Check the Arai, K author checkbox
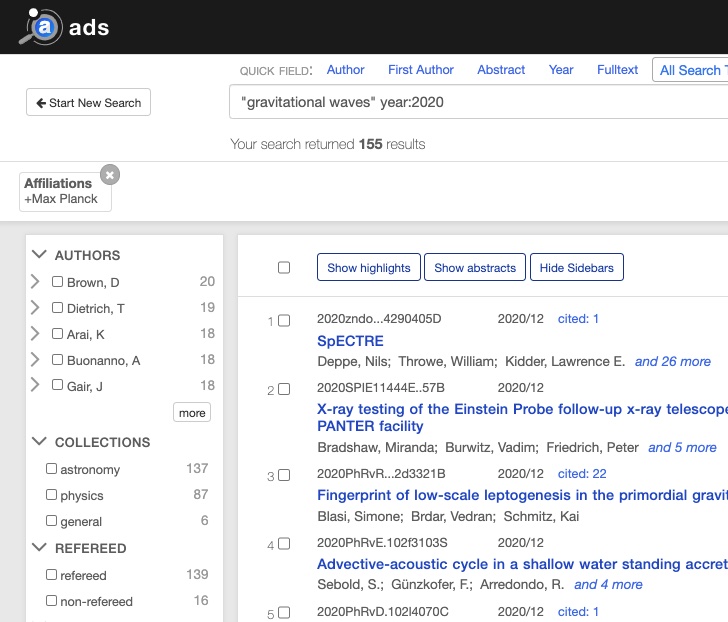 [58, 334]
